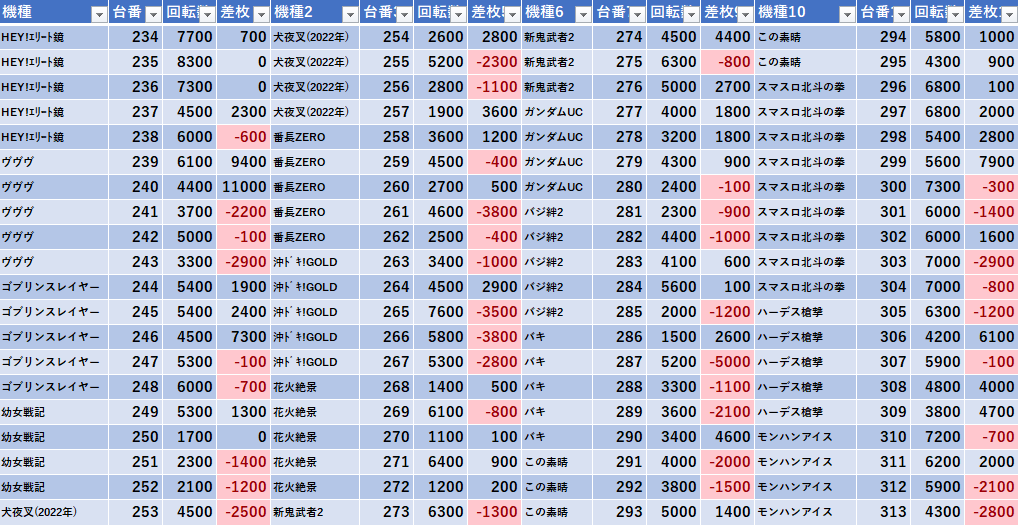Open the 機種 column filter dropdown
The height and width of the screenshot is (525, 1018).
(99, 14)
